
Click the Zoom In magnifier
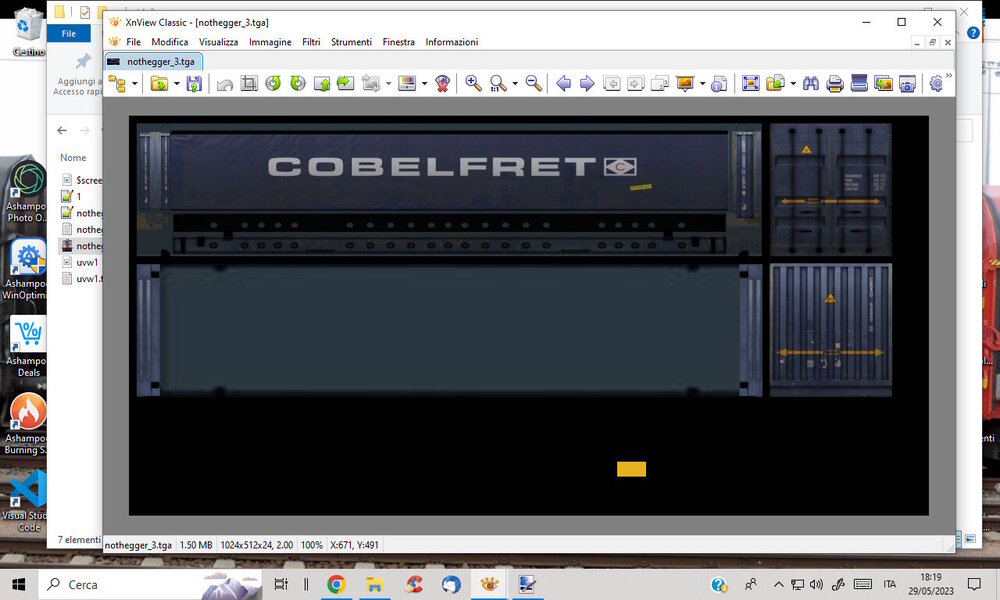(x=473, y=84)
